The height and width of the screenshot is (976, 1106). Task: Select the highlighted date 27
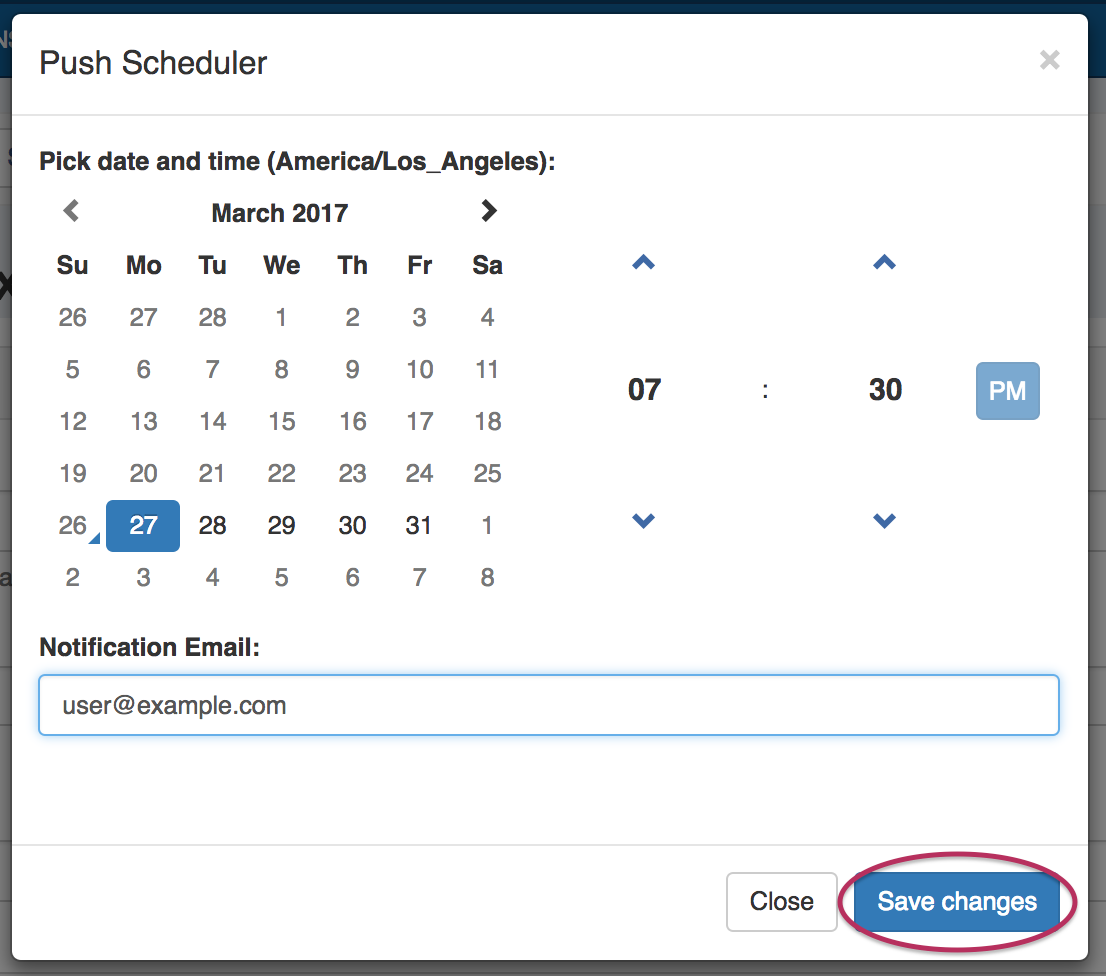pos(143,526)
